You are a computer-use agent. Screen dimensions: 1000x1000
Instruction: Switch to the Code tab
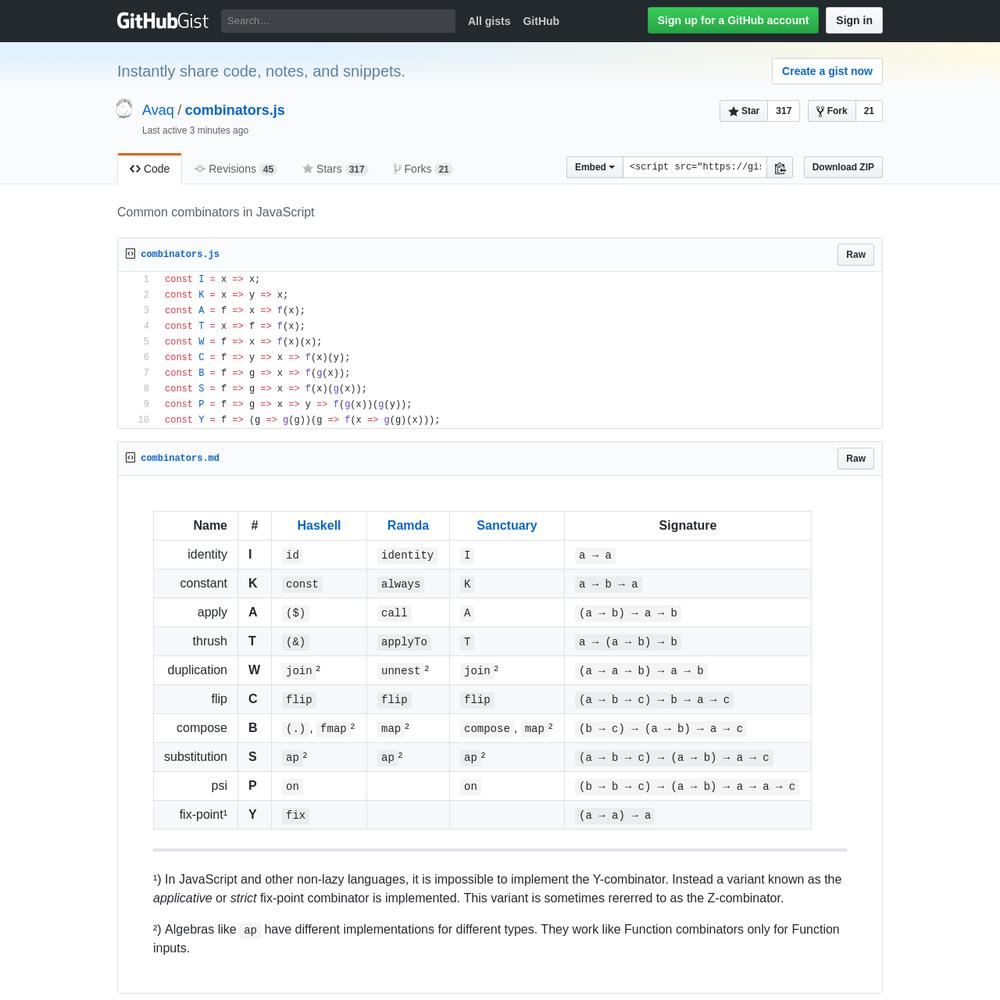(x=149, y=169)
